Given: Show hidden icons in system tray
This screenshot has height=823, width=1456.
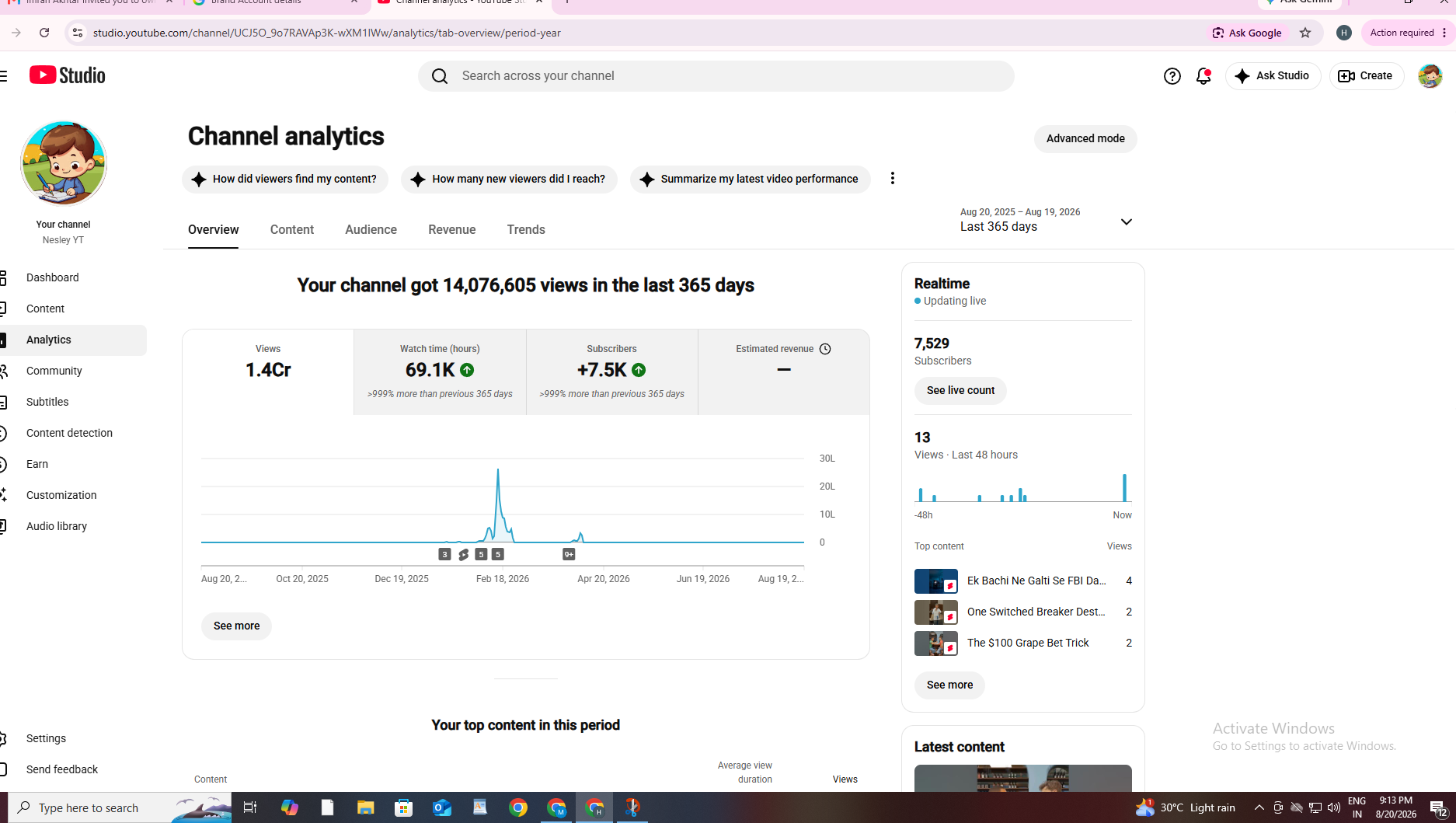Looking at the screenshot, I should point(1259,807).
